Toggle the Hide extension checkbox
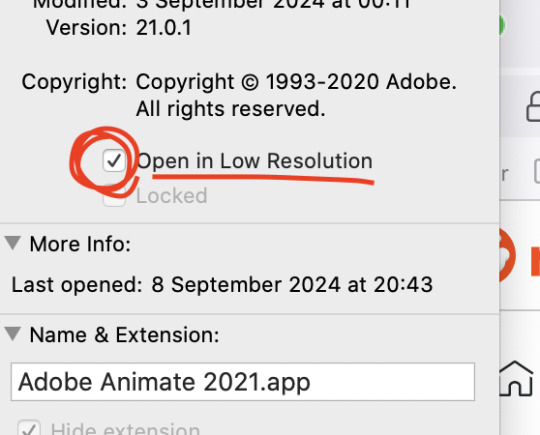 pos(29,428)
